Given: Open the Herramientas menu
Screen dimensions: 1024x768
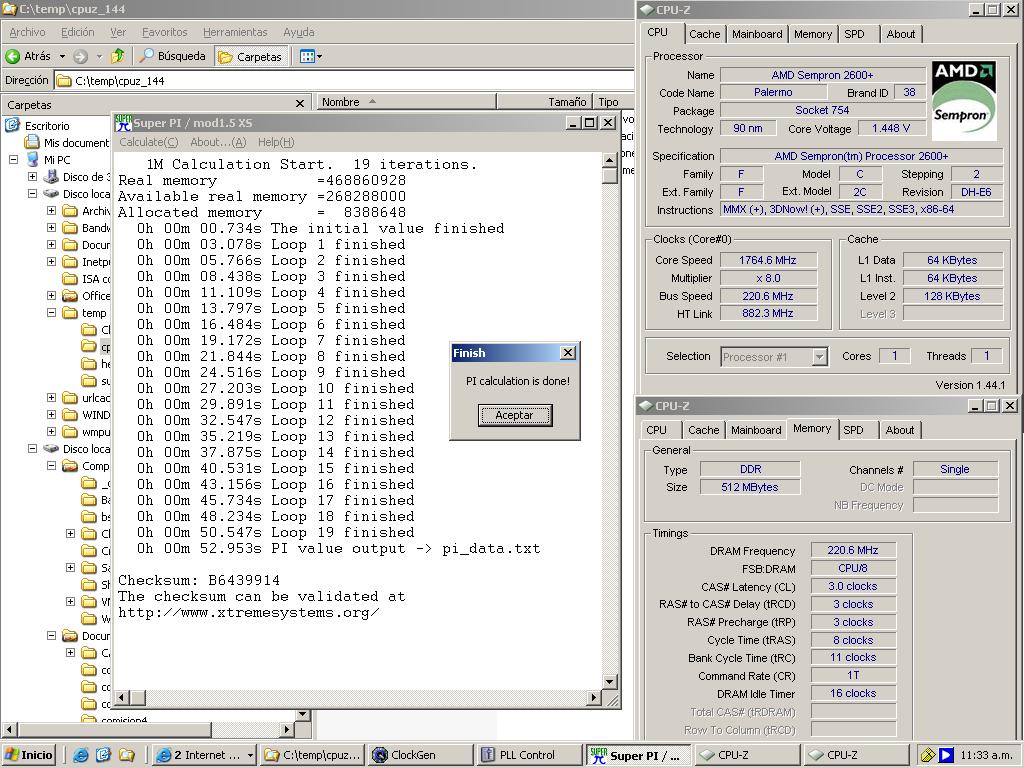Looking at the screenshot, I should [x=235, y=32].
